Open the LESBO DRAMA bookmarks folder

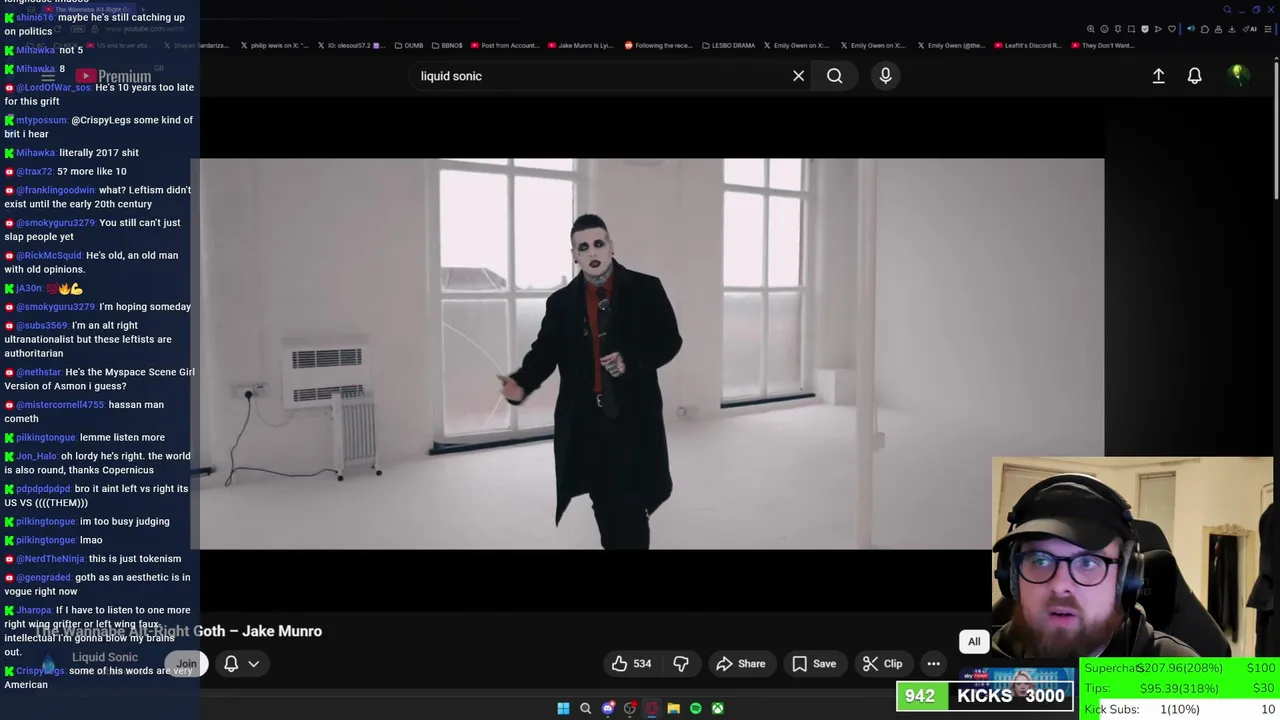[x=729, y=46]
